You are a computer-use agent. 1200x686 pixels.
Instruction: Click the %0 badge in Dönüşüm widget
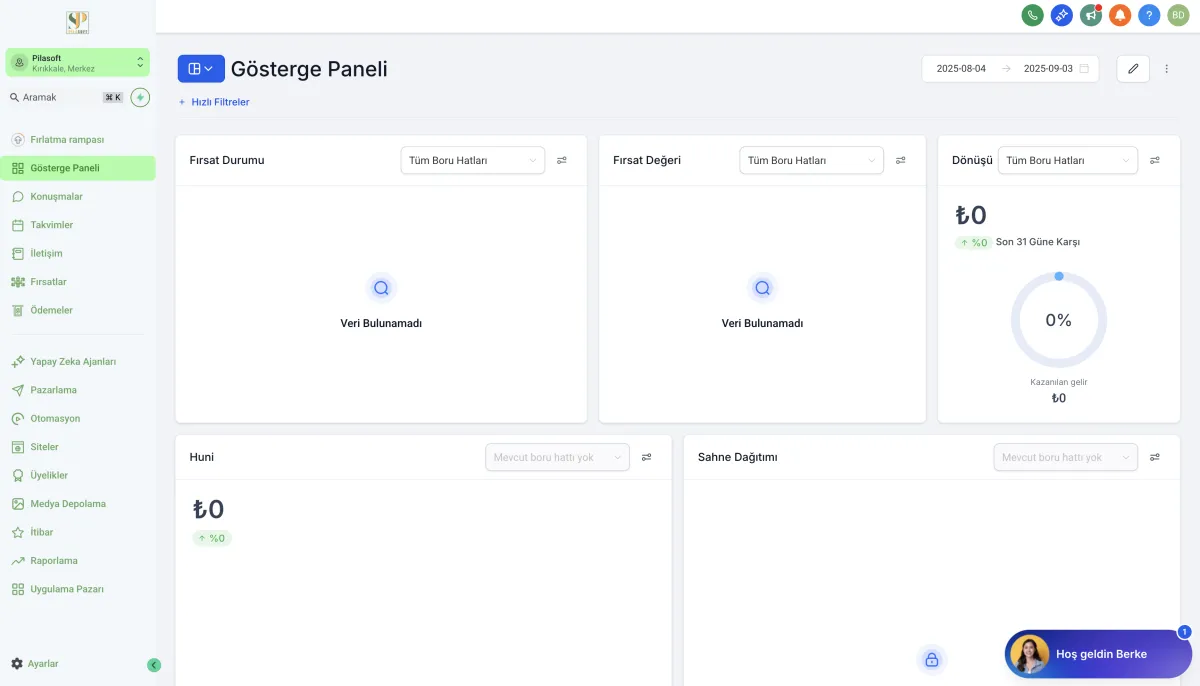click(x=974, y=242)
